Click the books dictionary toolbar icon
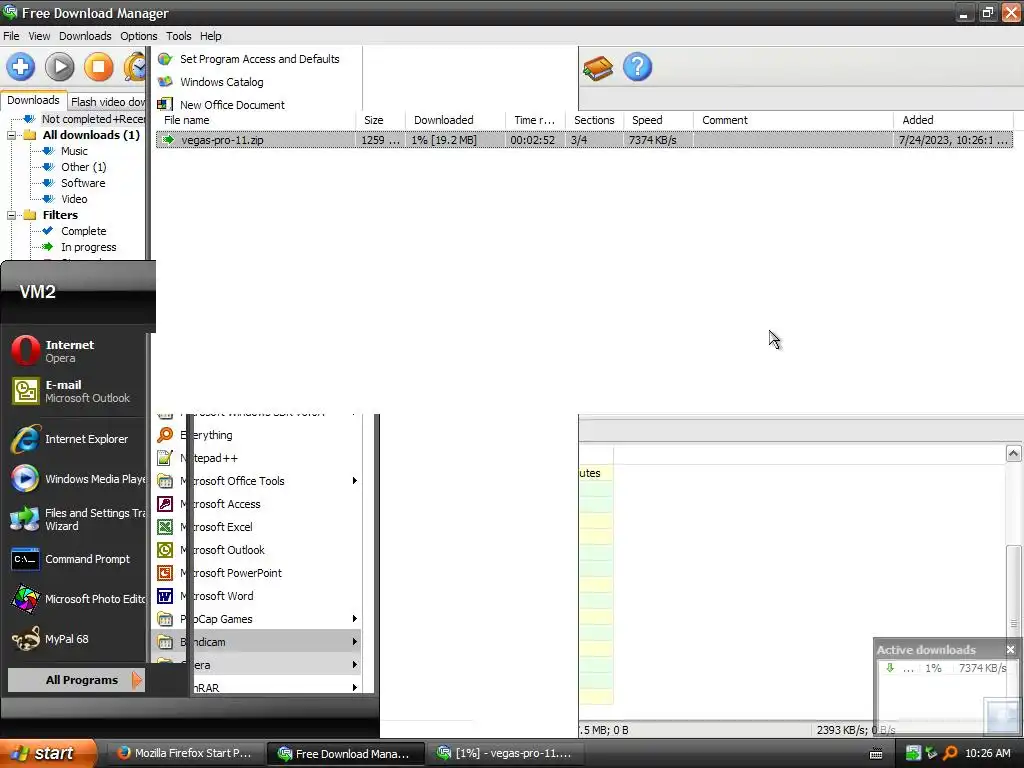This screenshot has width=1024, height=768. pyautogui.click(x=598, y=68)
